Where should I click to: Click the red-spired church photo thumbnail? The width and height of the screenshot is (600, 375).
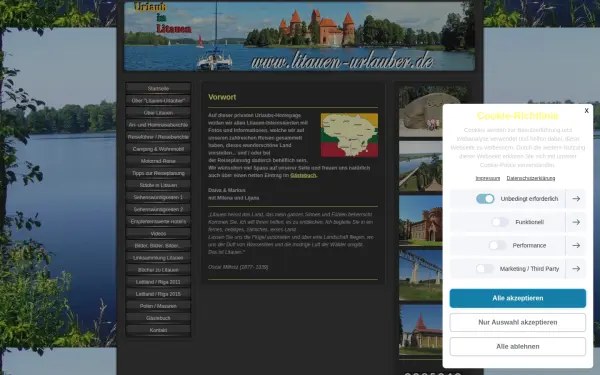click(421, 330)
